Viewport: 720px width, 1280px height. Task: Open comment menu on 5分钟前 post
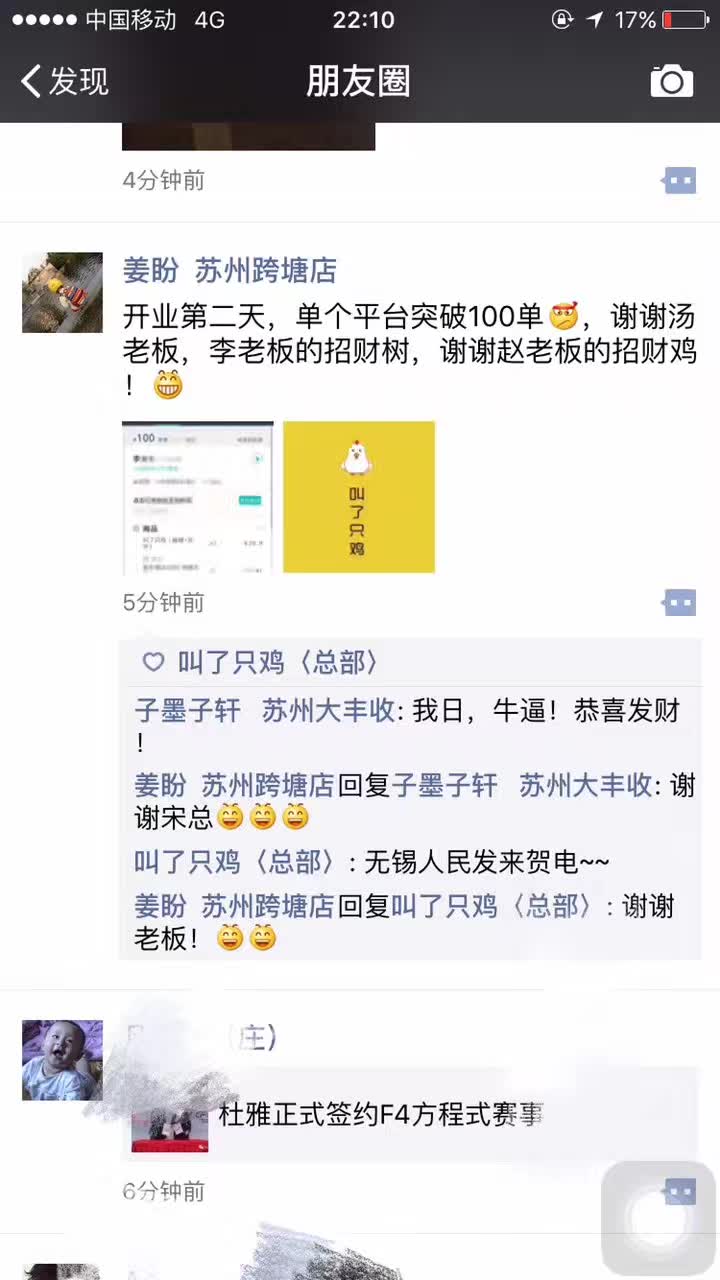(x=679, y=602)
